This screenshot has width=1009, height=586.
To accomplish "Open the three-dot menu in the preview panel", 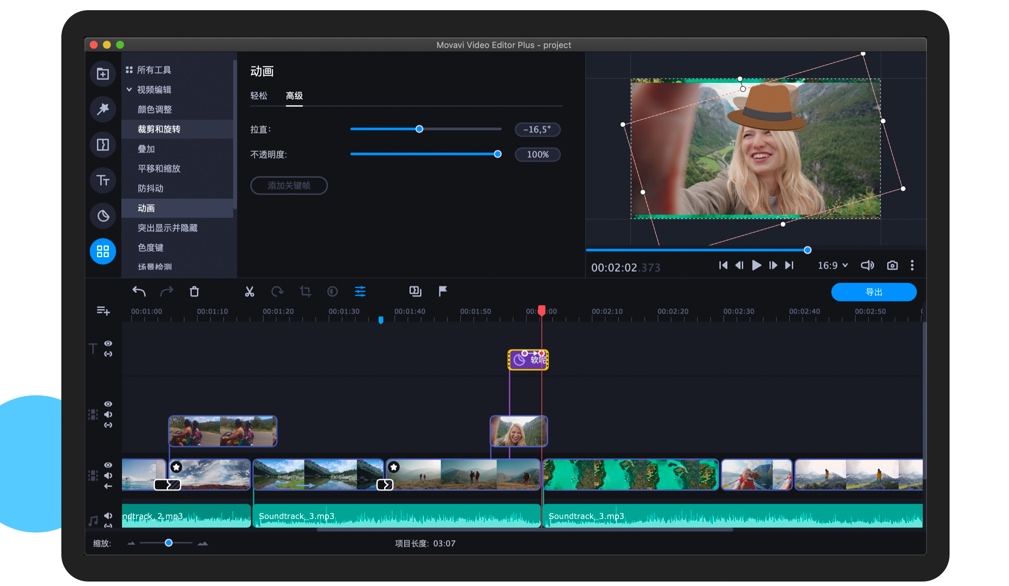I will [913, 265].
